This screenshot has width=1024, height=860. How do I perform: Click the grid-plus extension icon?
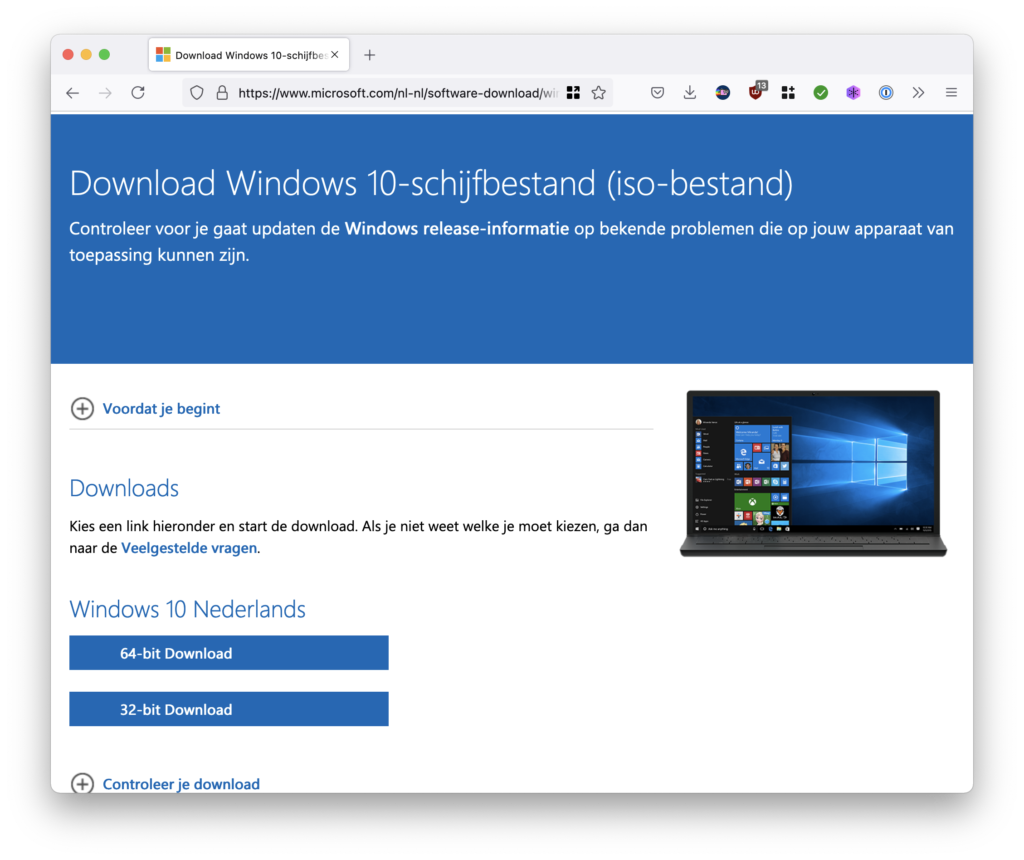tap(788, 93)
